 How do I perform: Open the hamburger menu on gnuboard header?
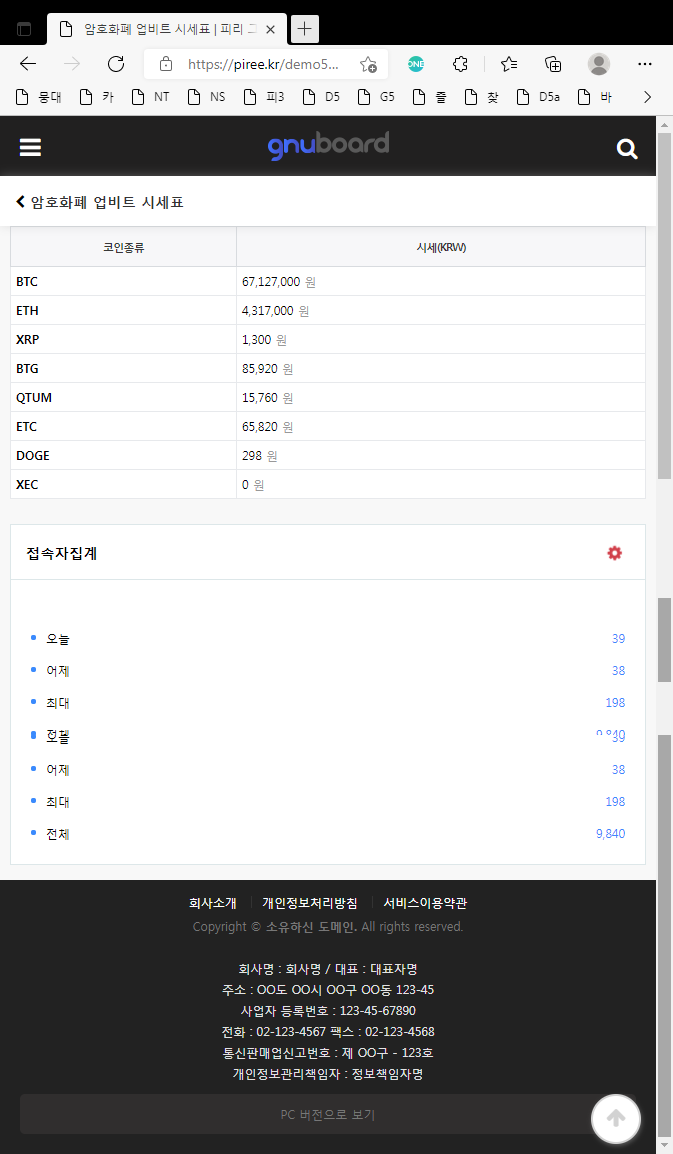point(30,148)
